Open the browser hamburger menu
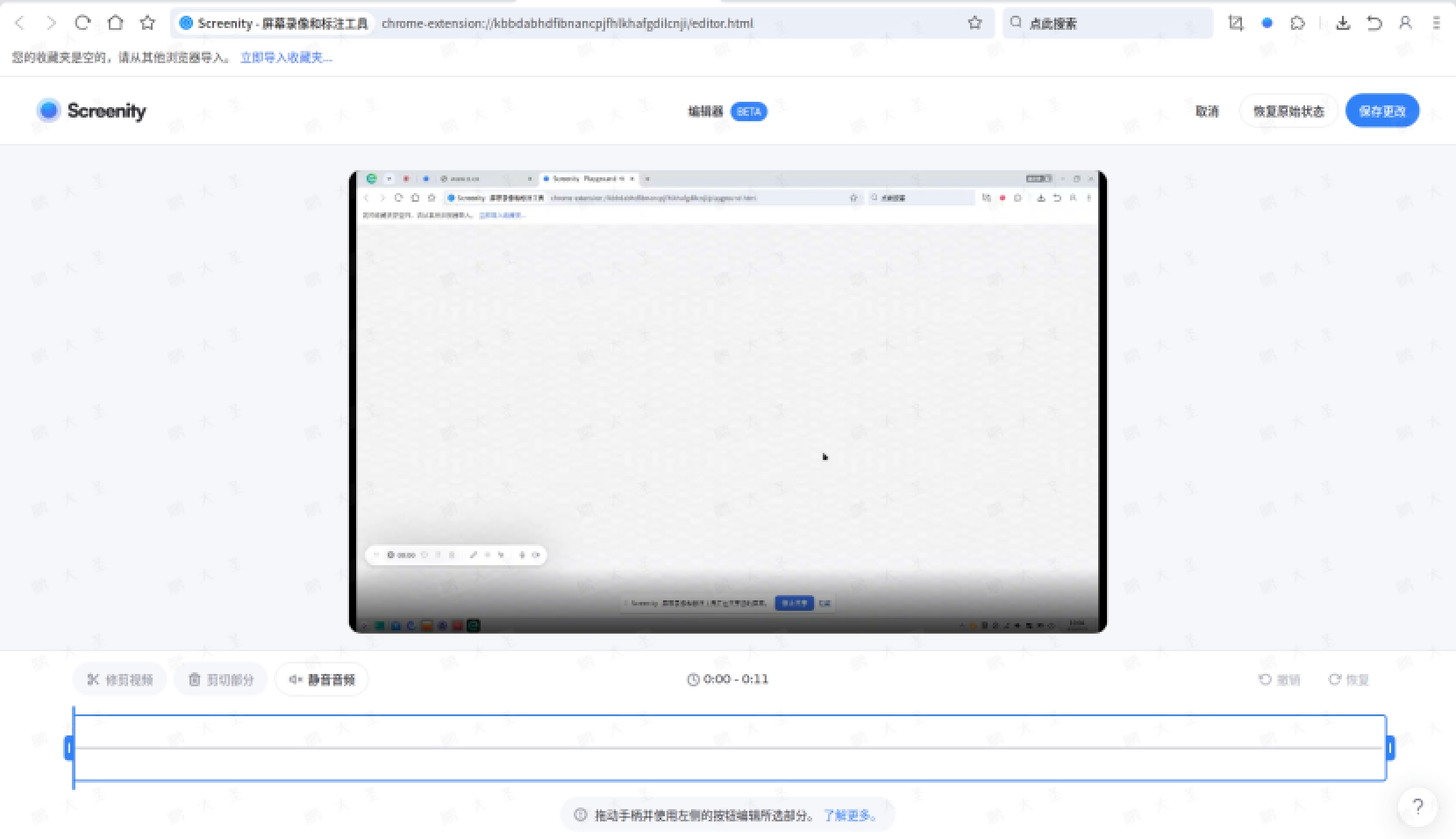 coord(1436,23)
